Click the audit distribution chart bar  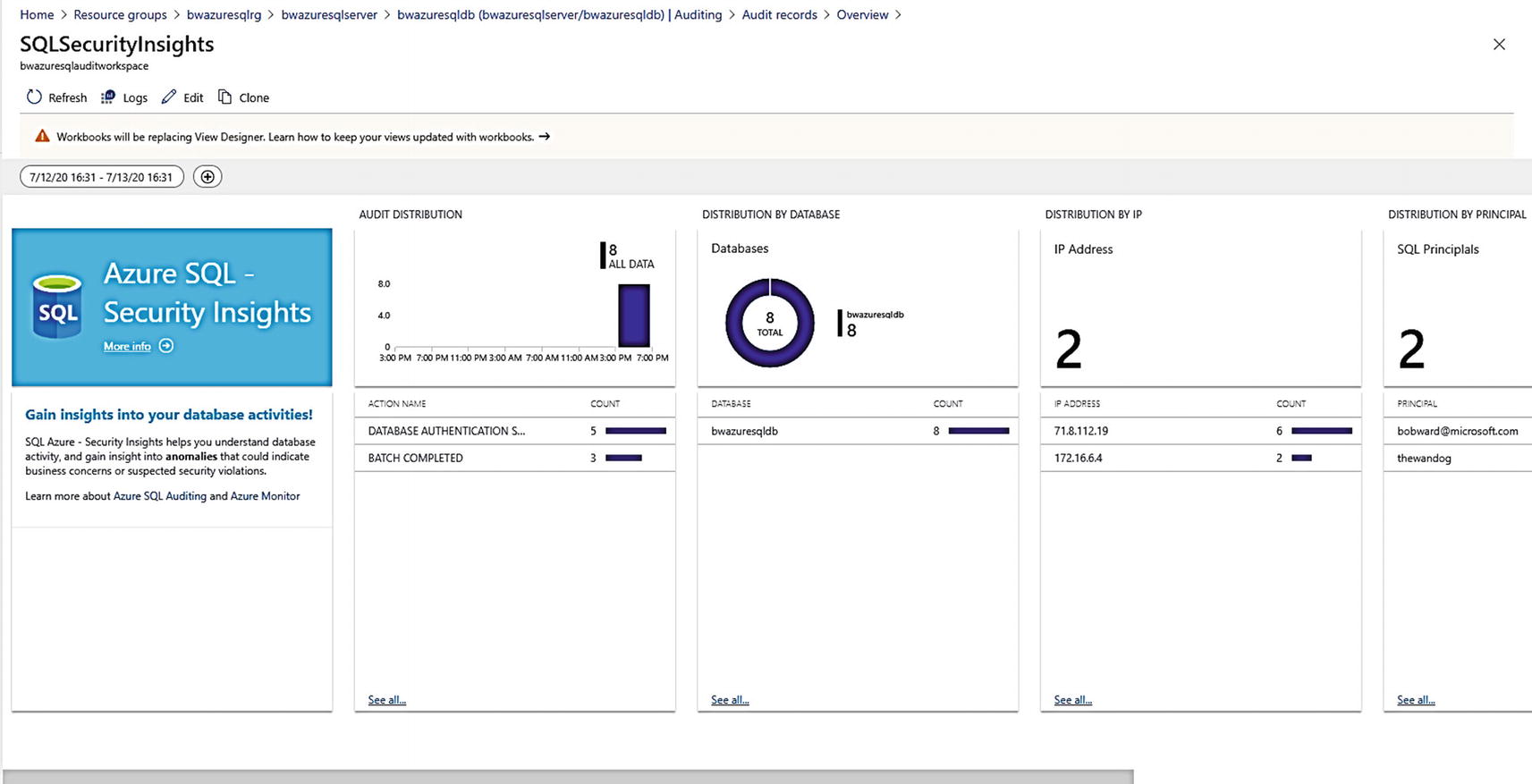[x=634, y=316]
